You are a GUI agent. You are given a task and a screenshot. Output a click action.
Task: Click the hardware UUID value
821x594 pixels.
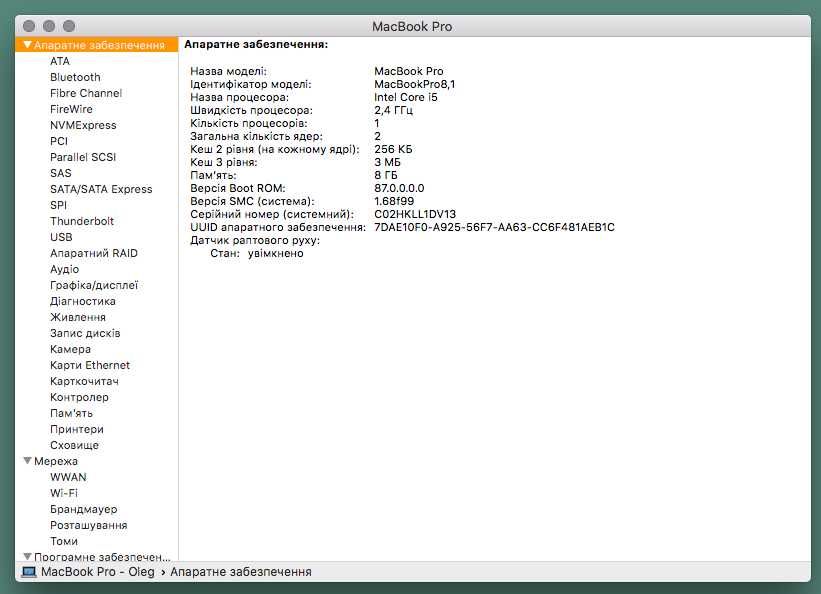click(x=494, y=227)
